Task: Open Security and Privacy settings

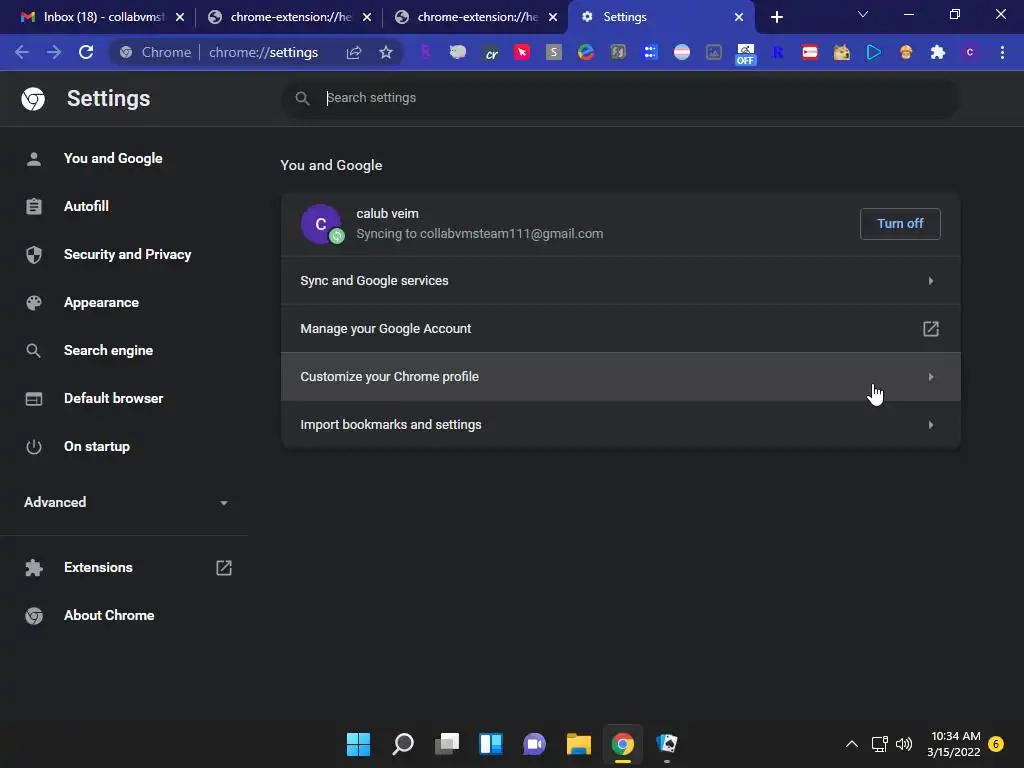Action: click(127, 255)
